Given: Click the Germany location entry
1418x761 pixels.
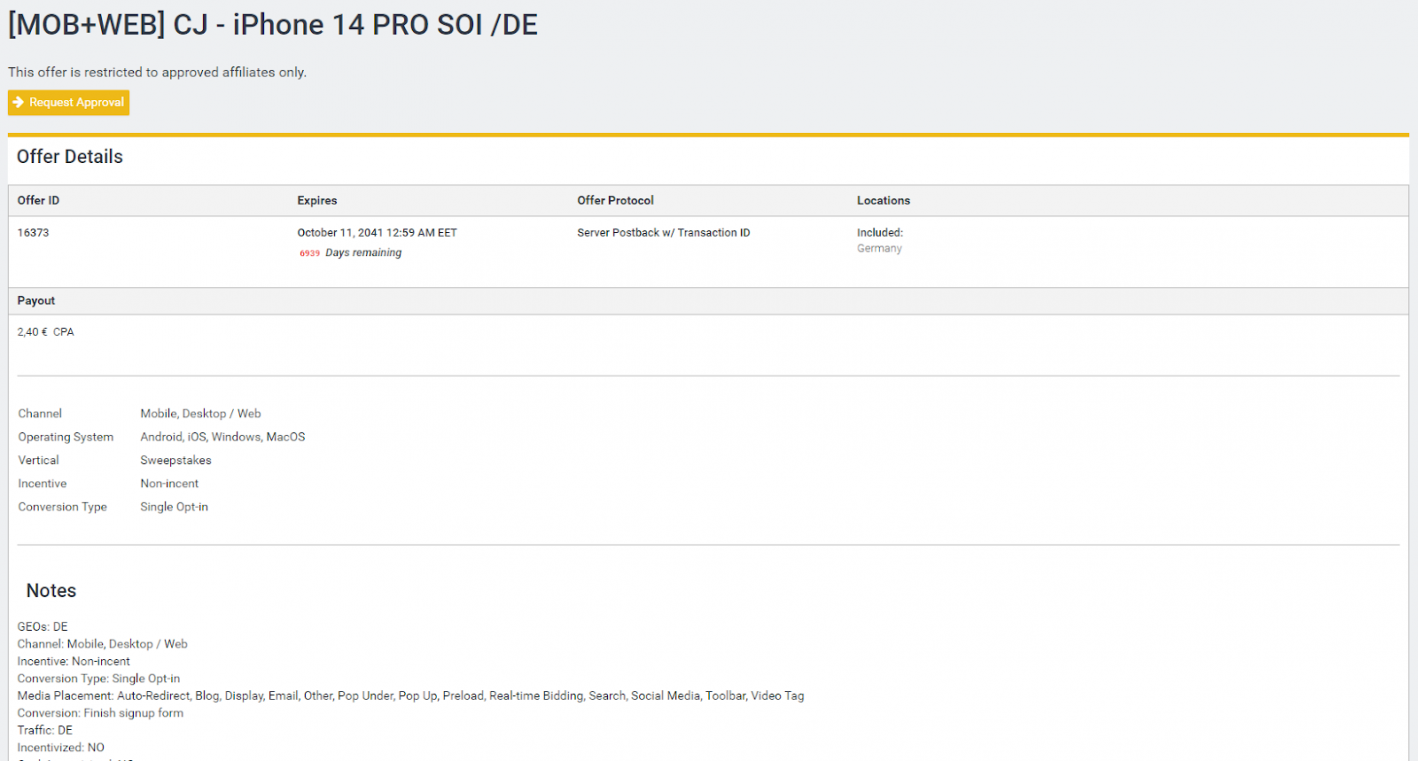Looking at the screenshot, I should pyautogui.click(x=879, y=249).
